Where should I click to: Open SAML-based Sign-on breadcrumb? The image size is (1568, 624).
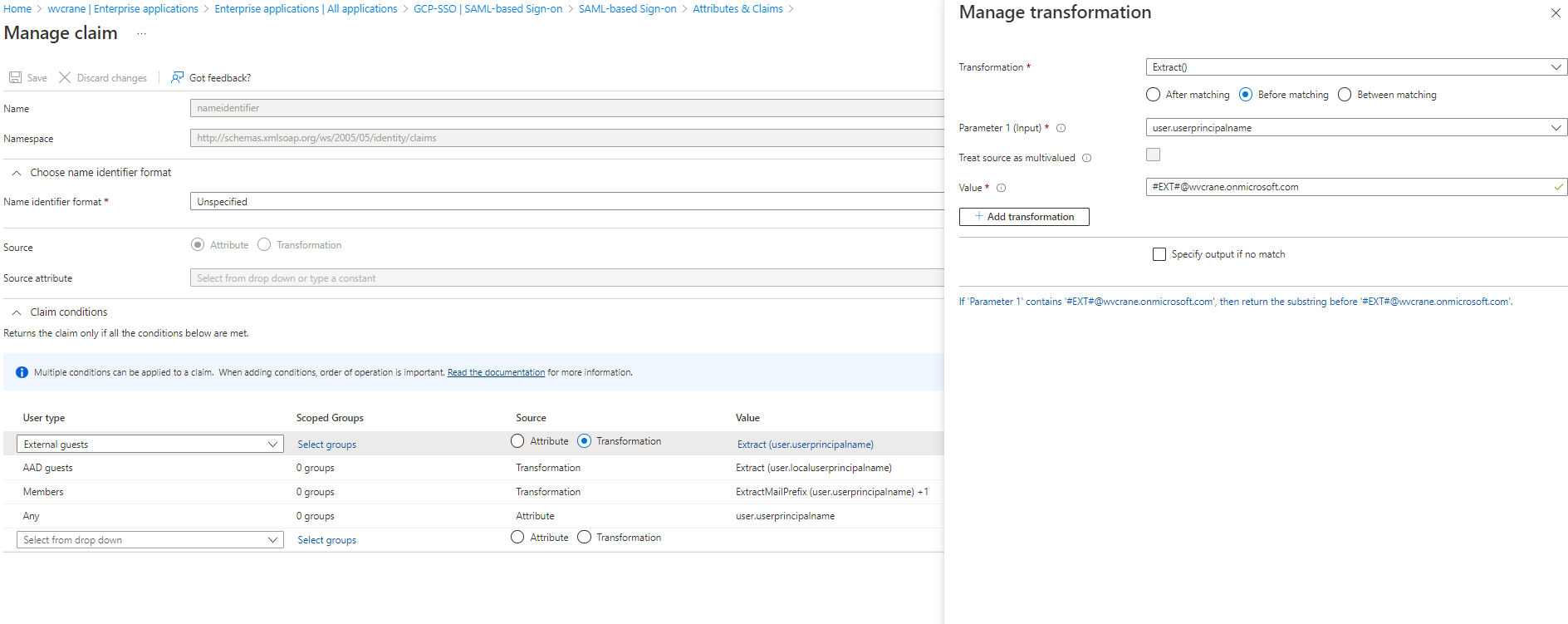pos(627,8)
